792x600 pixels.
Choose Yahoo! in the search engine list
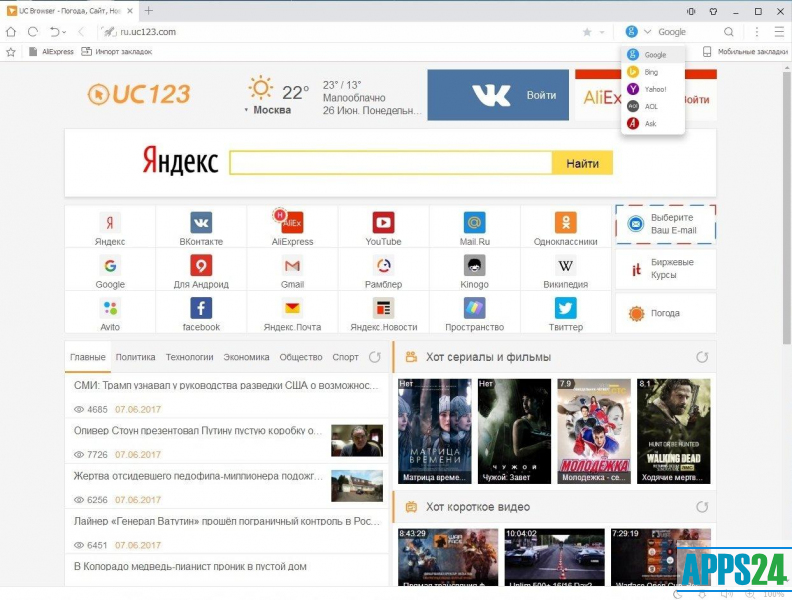point(655,89)
